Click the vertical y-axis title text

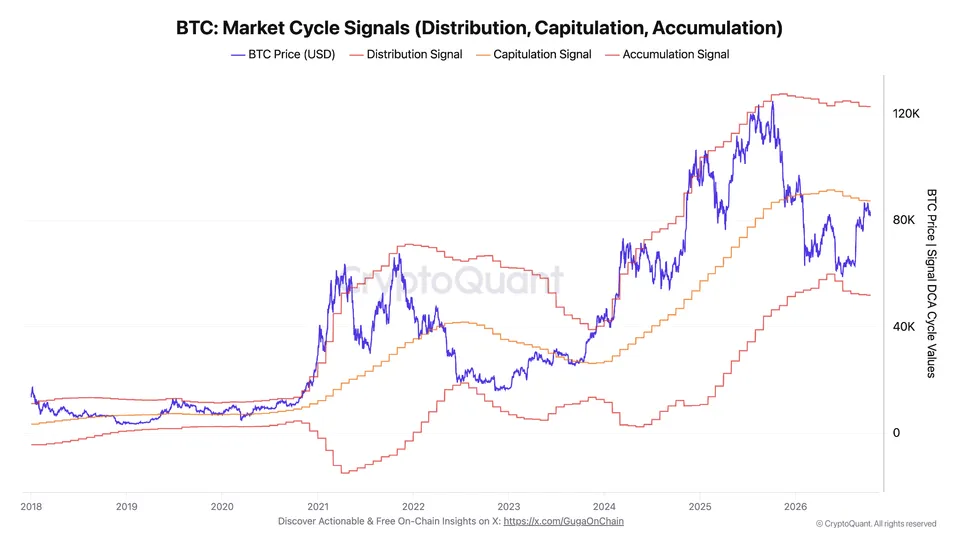tap(931, 283)
